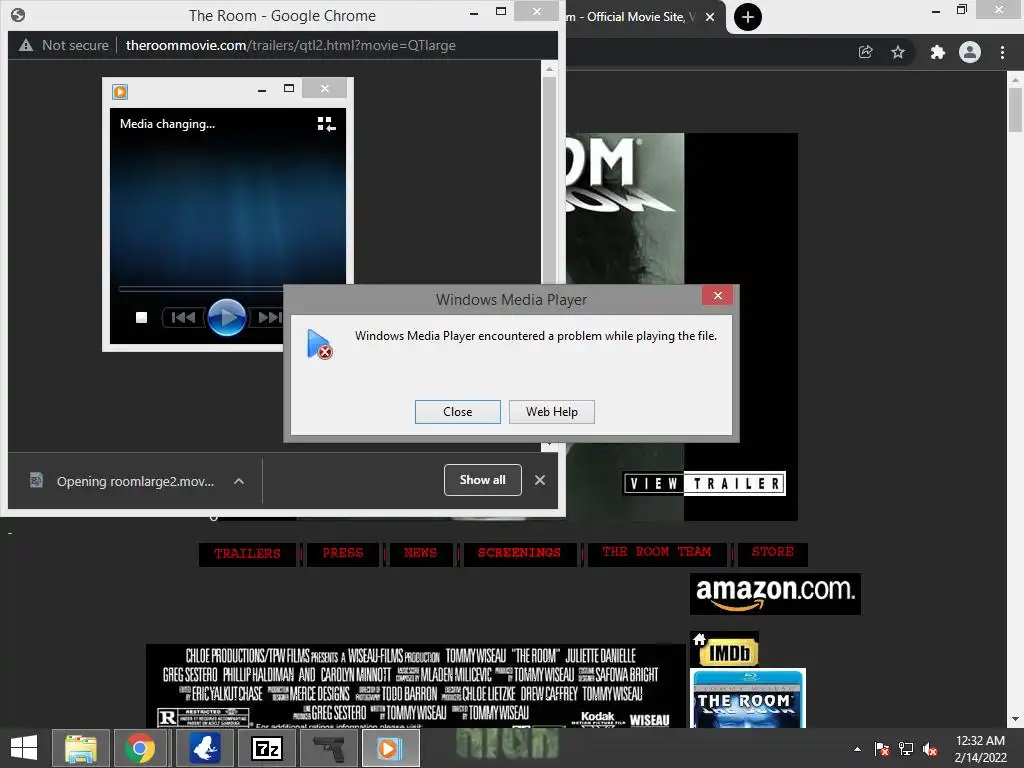This screenshot has height=768, width=1024.
Task: Open the pistol icon taskbar app
Action: point(329,748)
